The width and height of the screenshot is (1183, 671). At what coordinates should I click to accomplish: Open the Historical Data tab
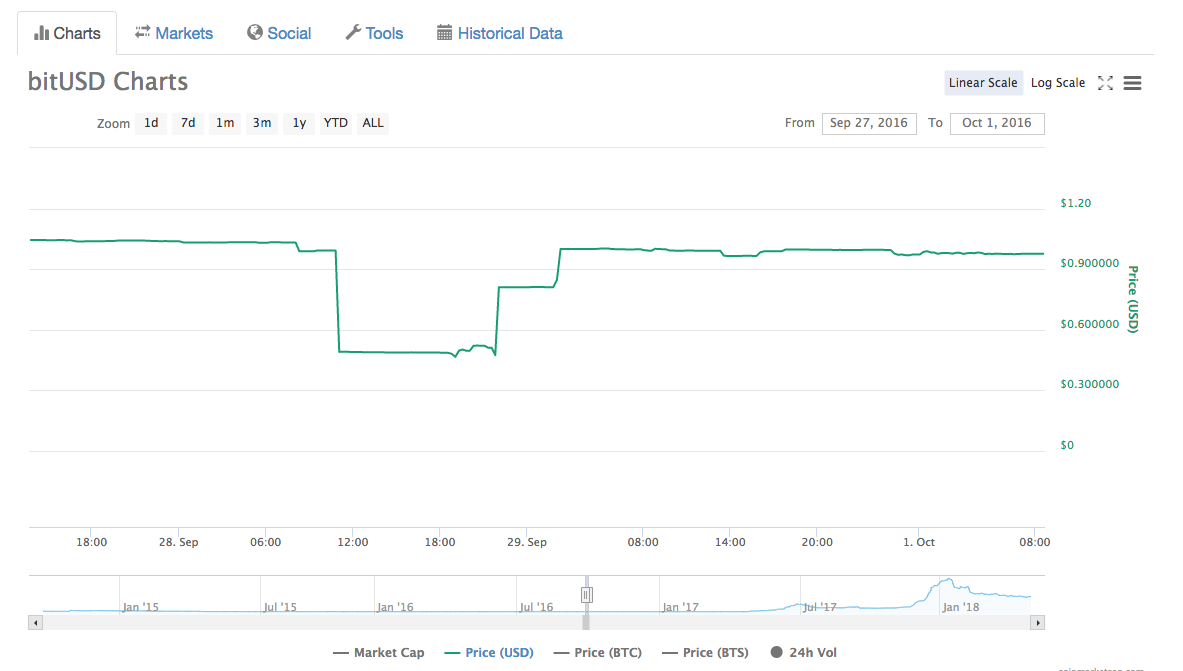pos(499,33)
